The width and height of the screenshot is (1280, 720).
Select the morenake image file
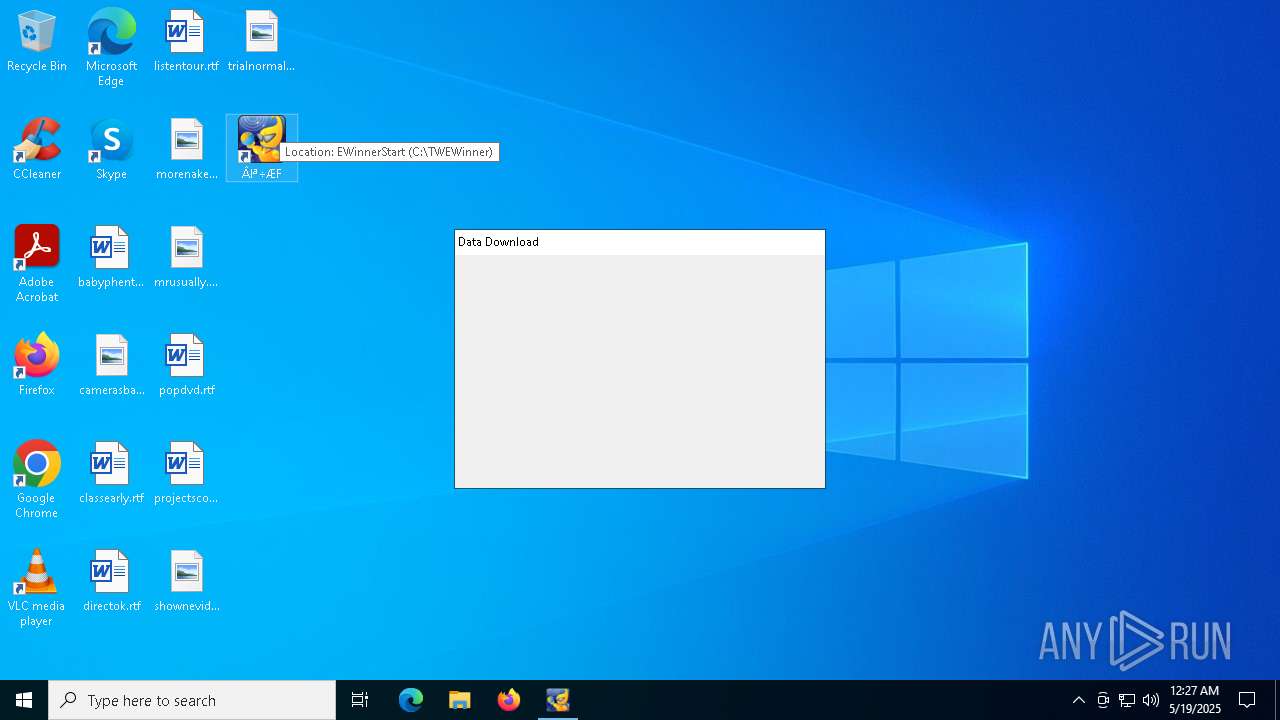pos(186,149)
